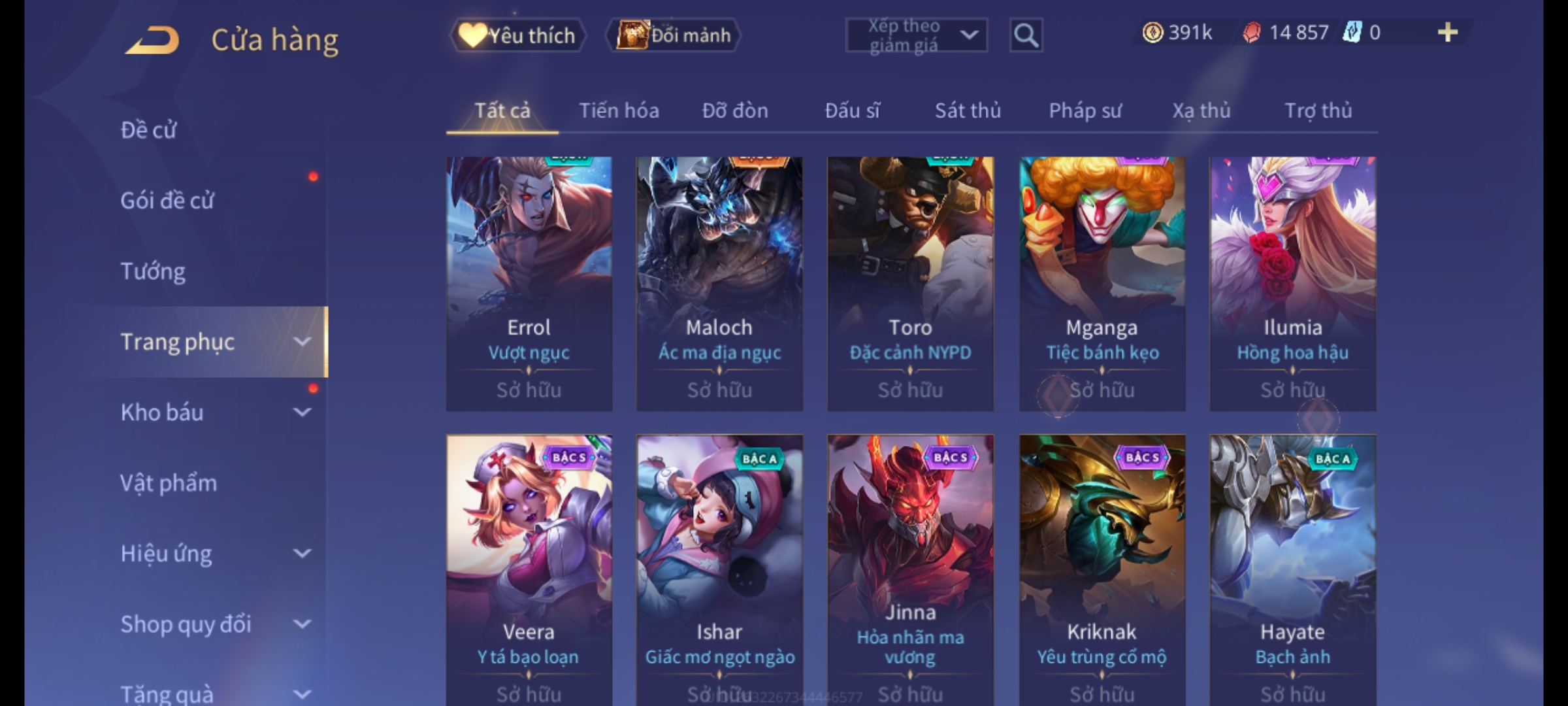Open the Xếp theo giảm giá sort dropdown
Viewport: 1568px width, 706px height.
pos(916,35)
